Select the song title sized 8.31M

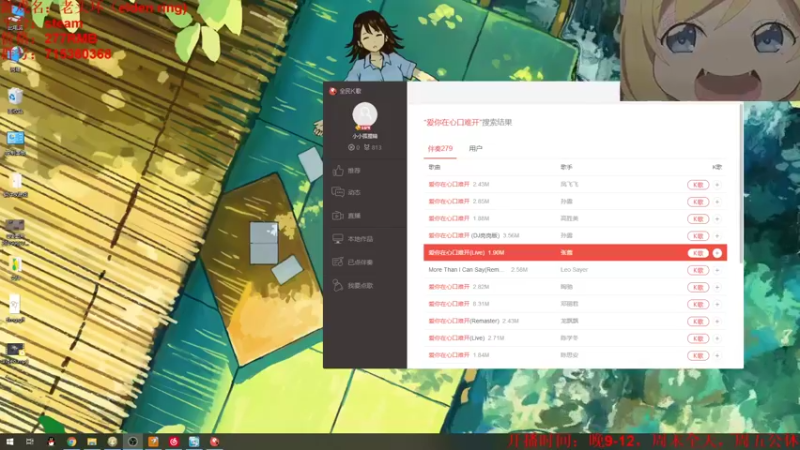(449, 304)
